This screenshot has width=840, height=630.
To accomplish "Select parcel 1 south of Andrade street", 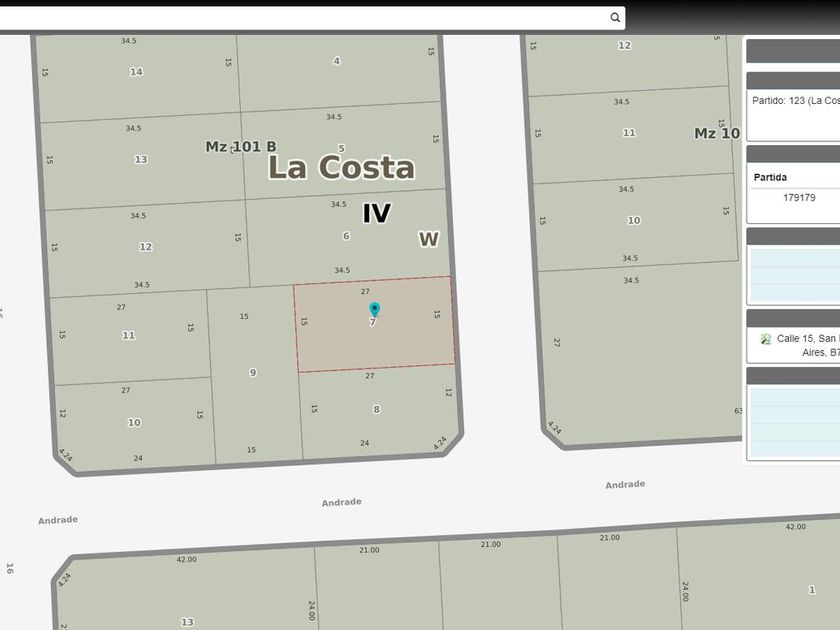I will (812, 590).
